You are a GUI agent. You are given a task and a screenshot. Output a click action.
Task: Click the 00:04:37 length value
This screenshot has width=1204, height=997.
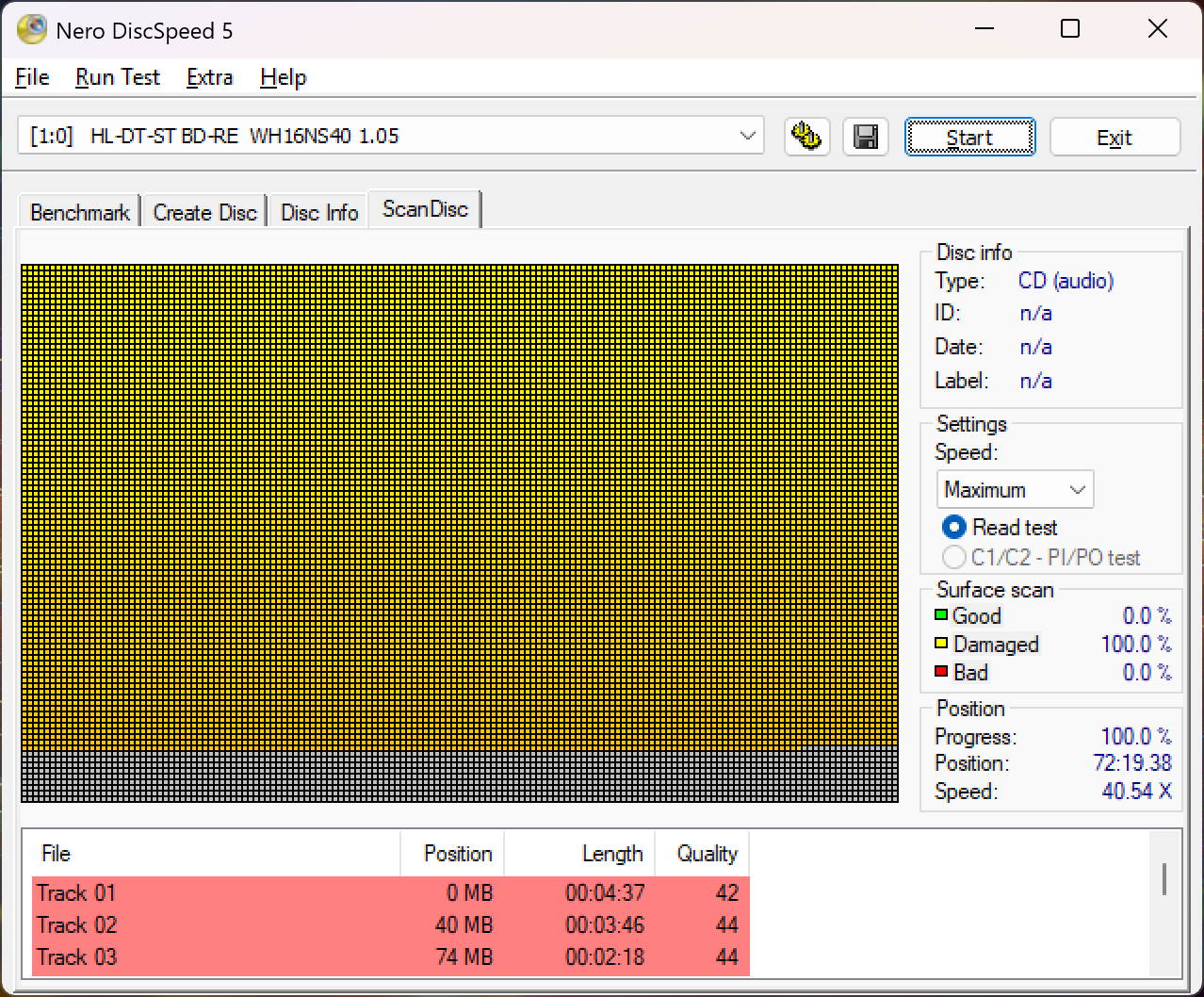click(605, 892)
